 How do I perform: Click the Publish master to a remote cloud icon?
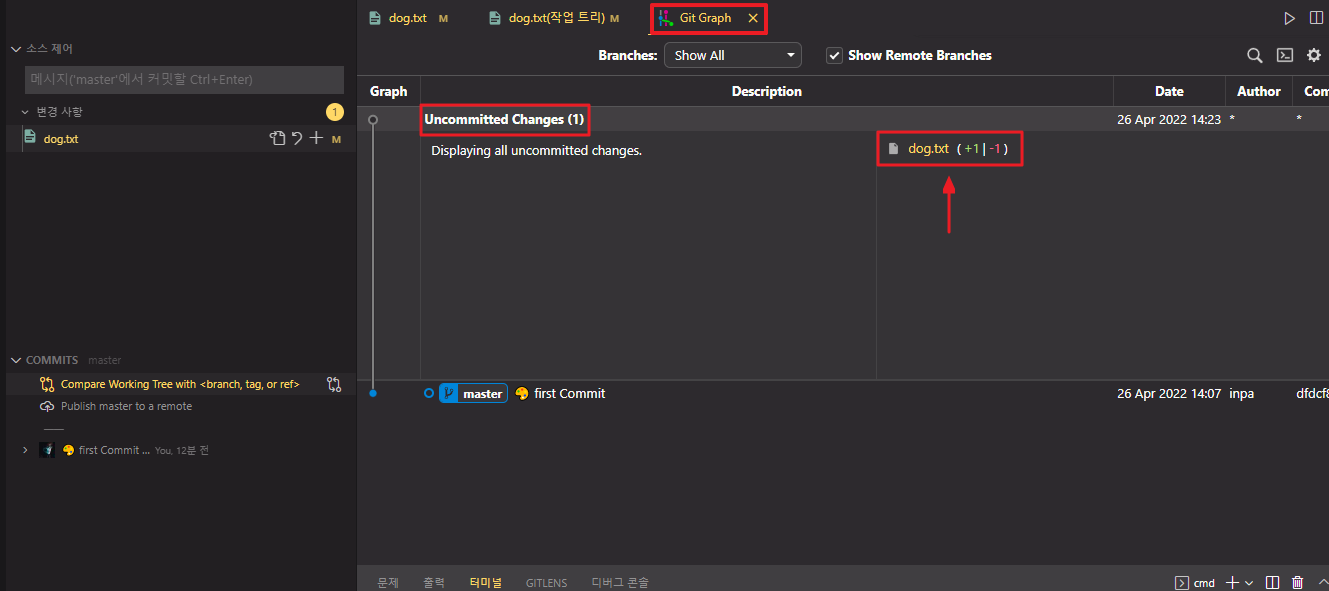tap(47, 406)
